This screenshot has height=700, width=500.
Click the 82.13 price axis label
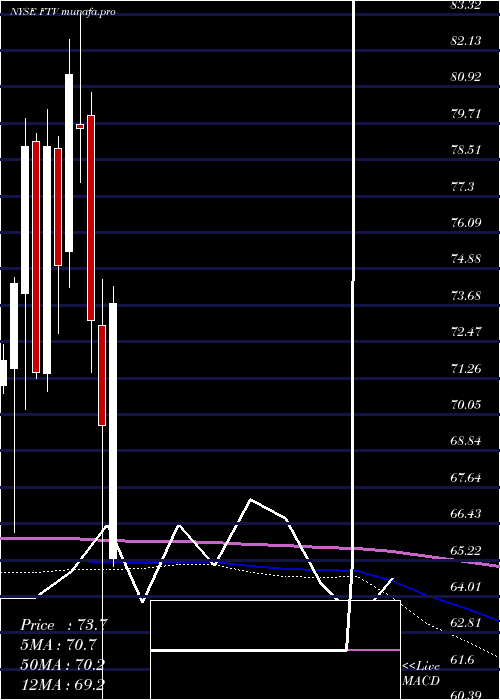pyautogui.click(x=466, y=41)
